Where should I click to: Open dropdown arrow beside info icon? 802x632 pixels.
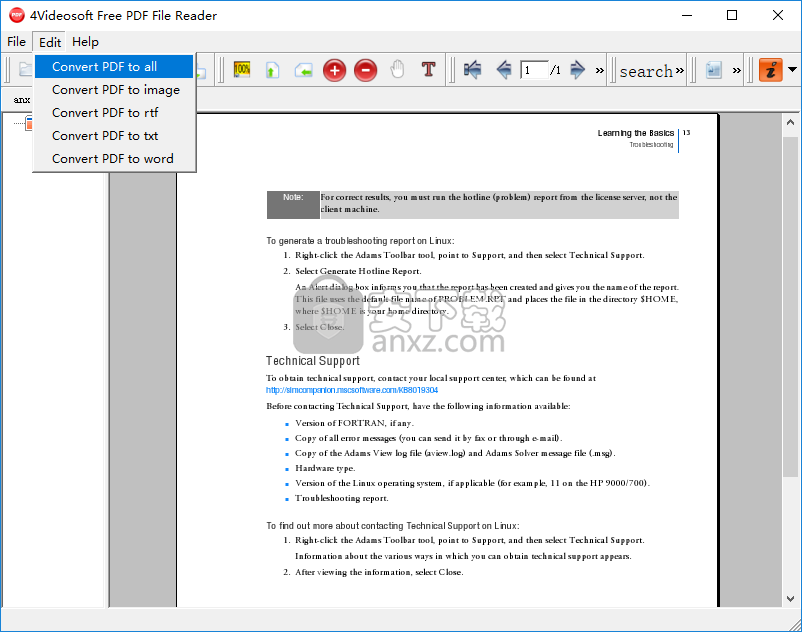pos(792,70)
